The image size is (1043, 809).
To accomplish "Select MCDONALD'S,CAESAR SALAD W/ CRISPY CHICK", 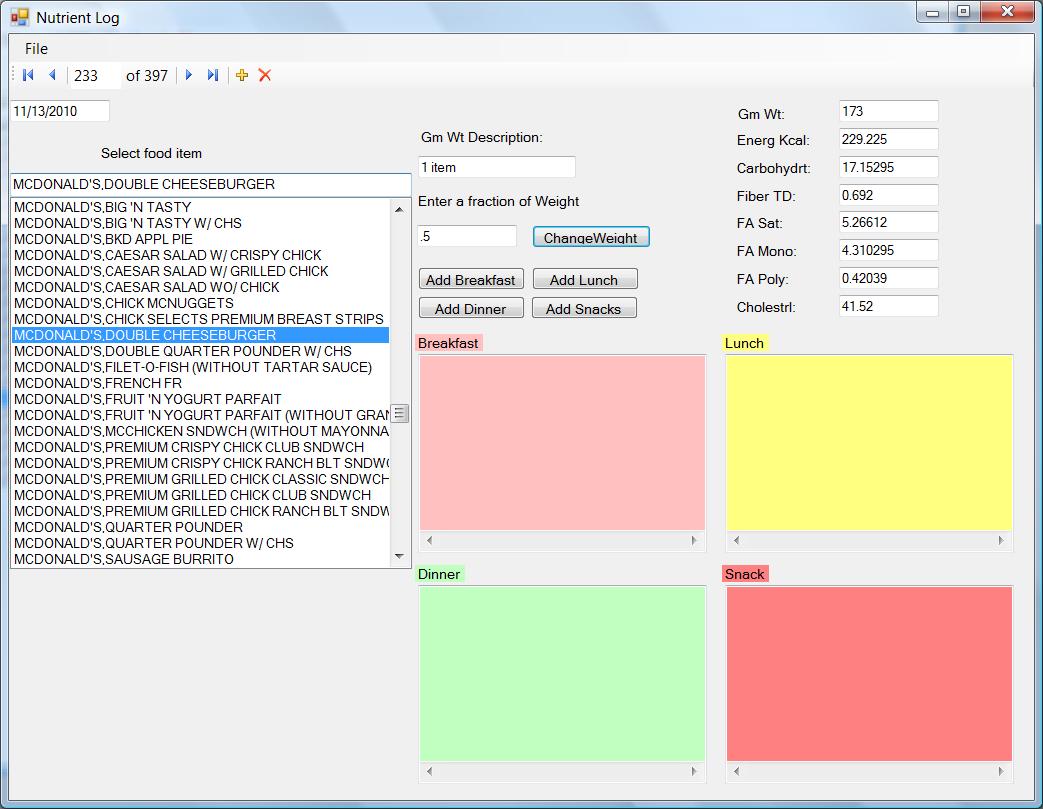I will (x=201, y=255).
